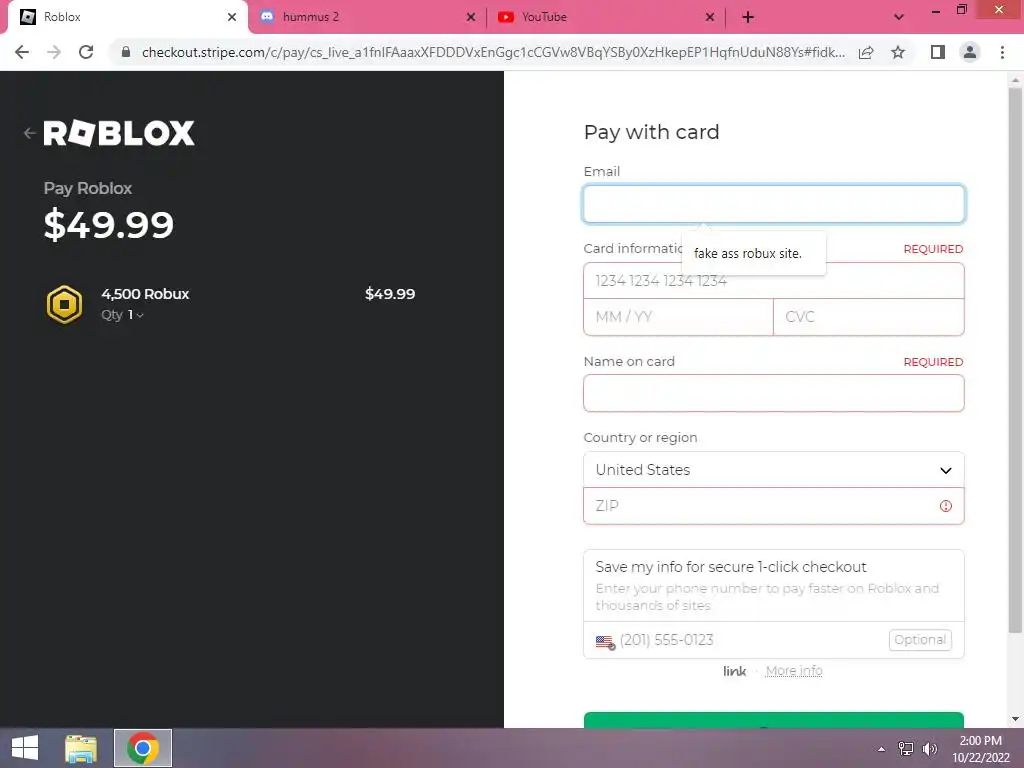
Task: Open the tab search chevron
Action: pos(899,17)
